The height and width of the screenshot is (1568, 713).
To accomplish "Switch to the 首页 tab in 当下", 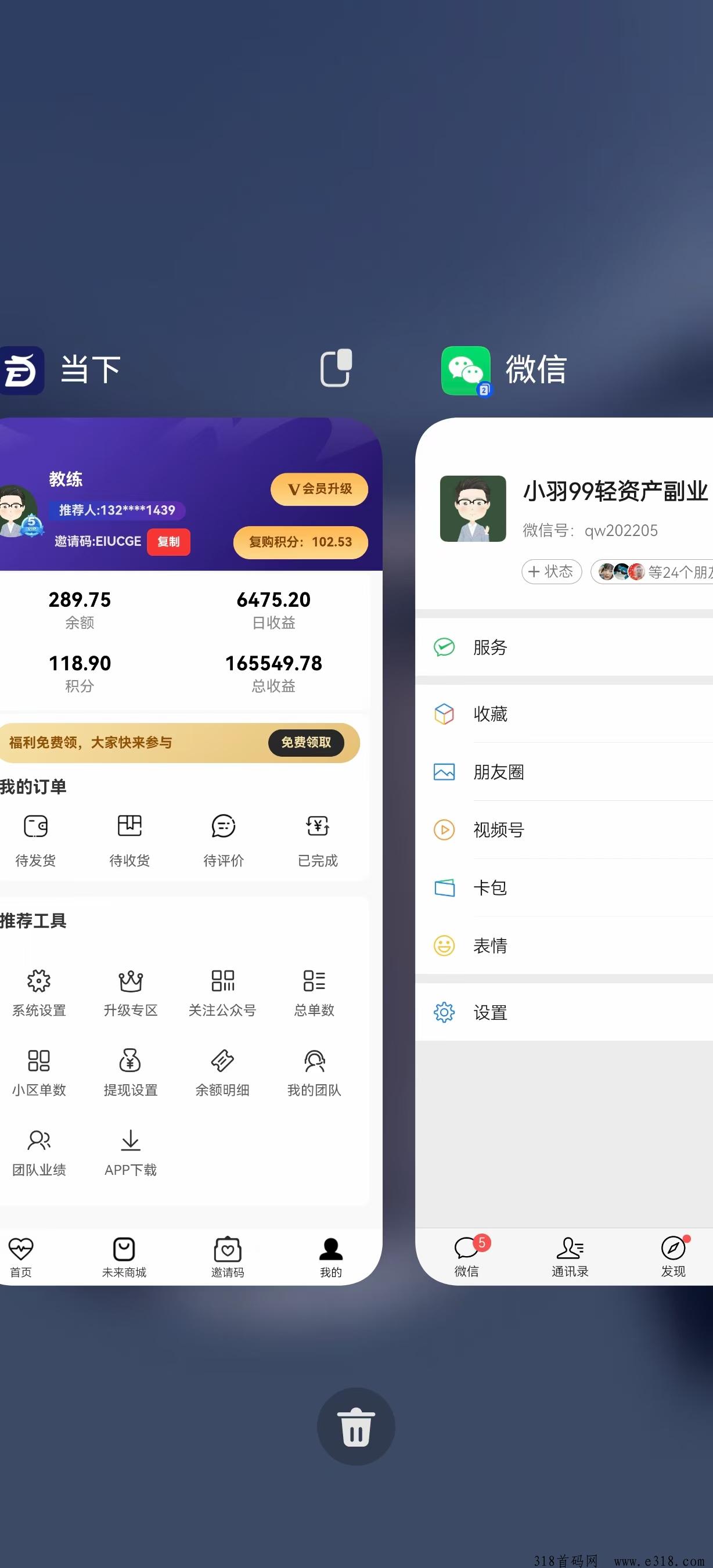I will pos(21,1256).
